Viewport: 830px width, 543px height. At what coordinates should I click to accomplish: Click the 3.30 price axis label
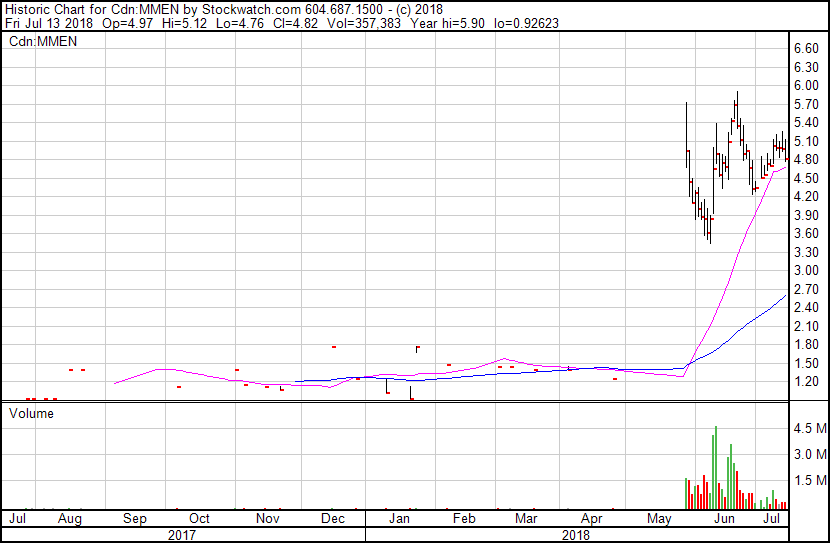[806, 252]
